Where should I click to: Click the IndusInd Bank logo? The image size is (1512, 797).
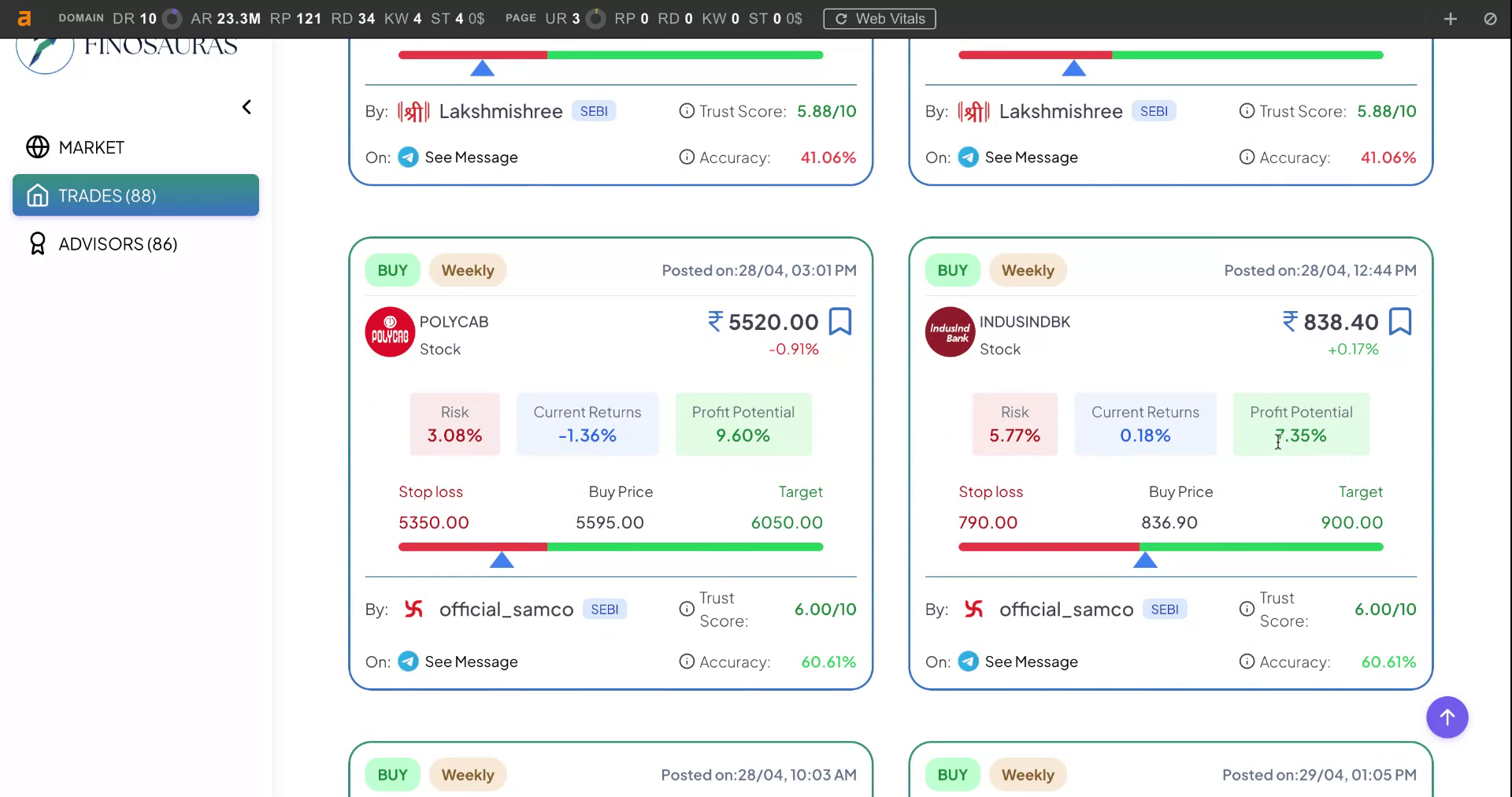pos(950,332)
